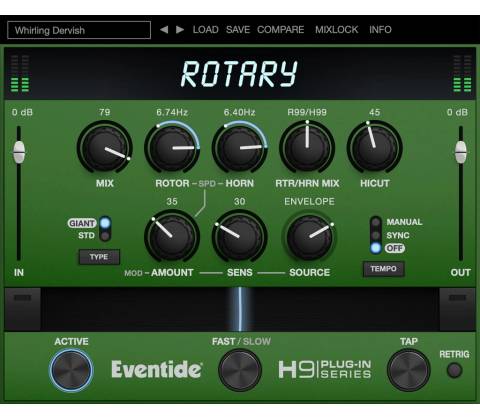Toggle COMPARE in the top bar
The height and width of the screenshot is (420, 480).
pyautogui.click(x=280, y=30)
